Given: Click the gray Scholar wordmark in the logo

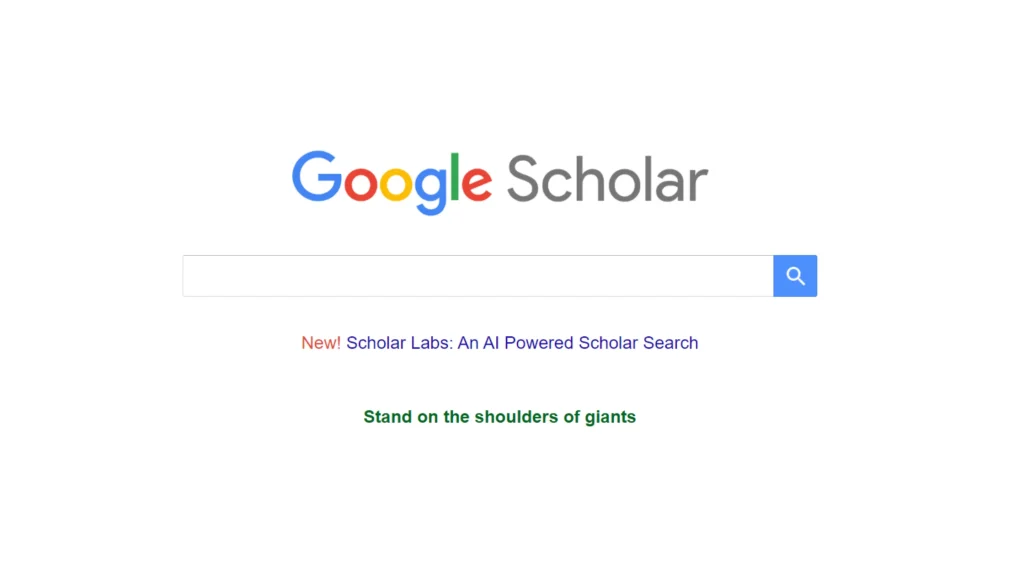Looking at the screenshot, I should [x=605, y=182].
